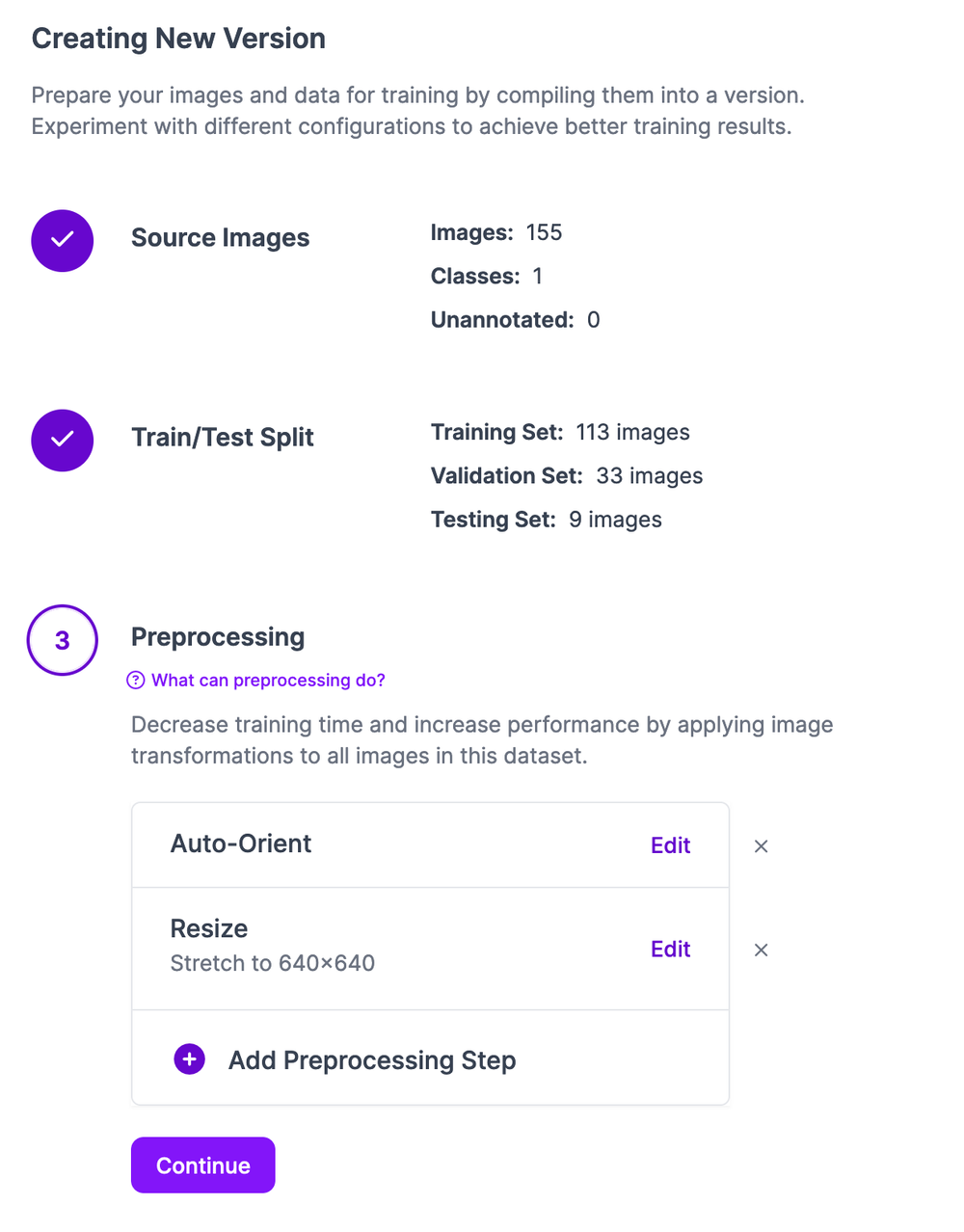The width and height of the screenshot is (964, 1232).
Task: Click the Auto-Orient row label
Action: pos(241,844)
